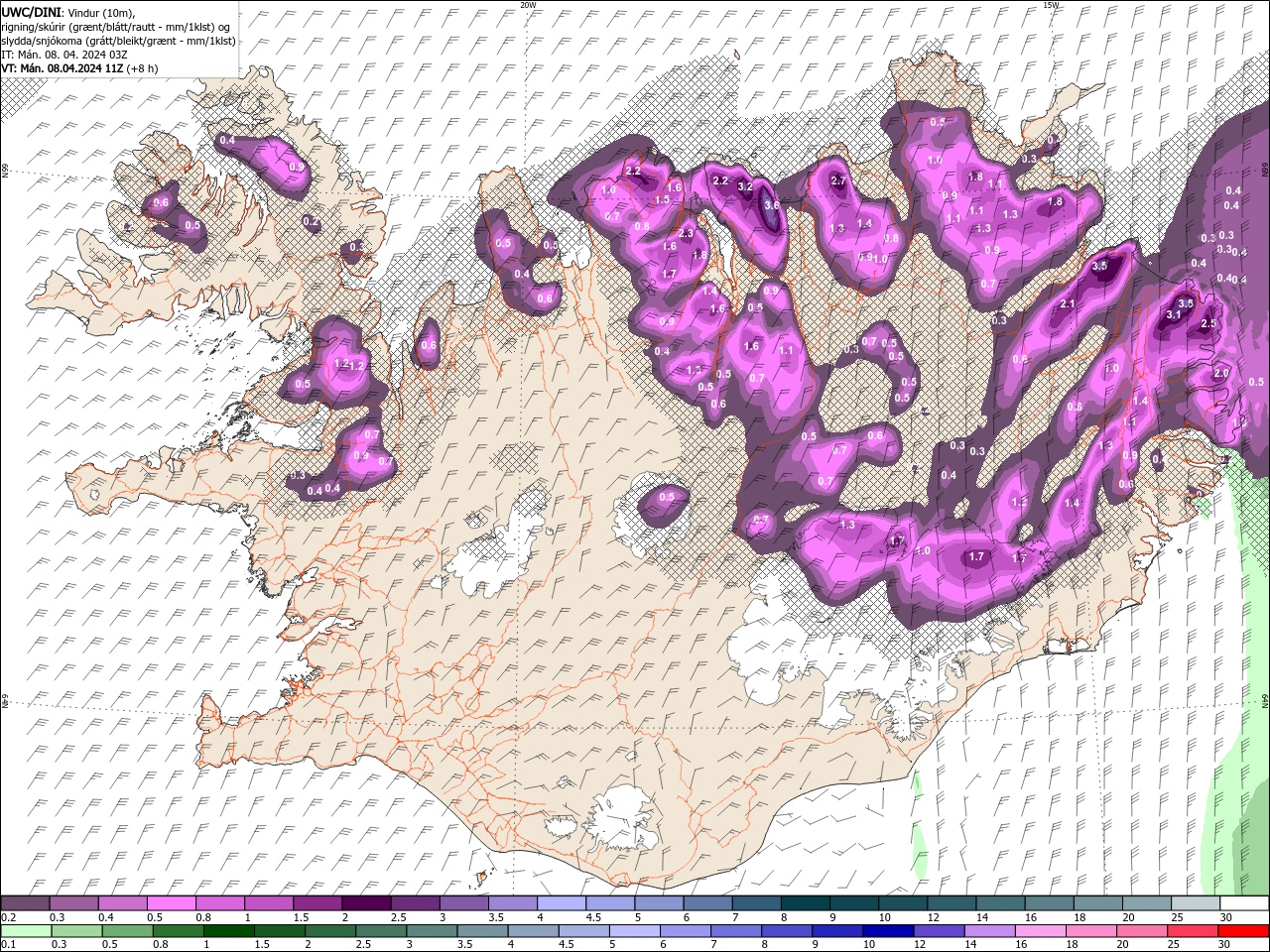Click the 3.1 precipitation value on the map
This screenshot has height=952, width=1270.
coord(1174,314)
